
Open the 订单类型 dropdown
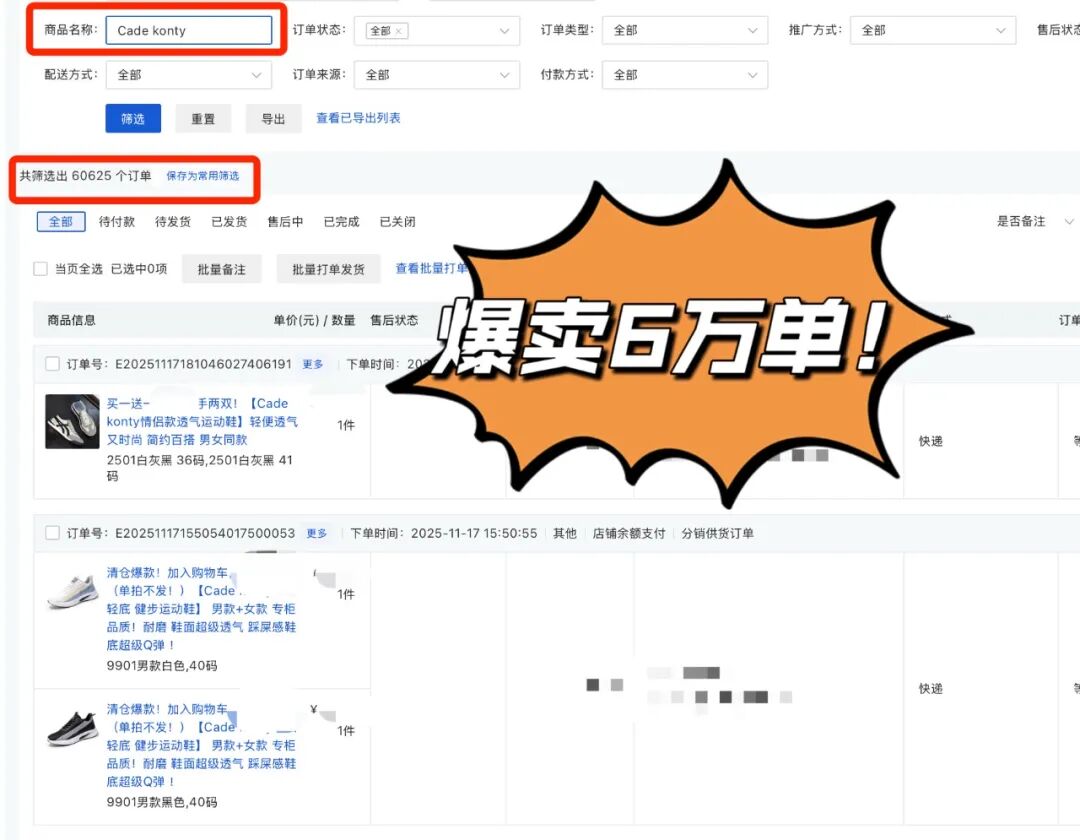tap(685, 30)
